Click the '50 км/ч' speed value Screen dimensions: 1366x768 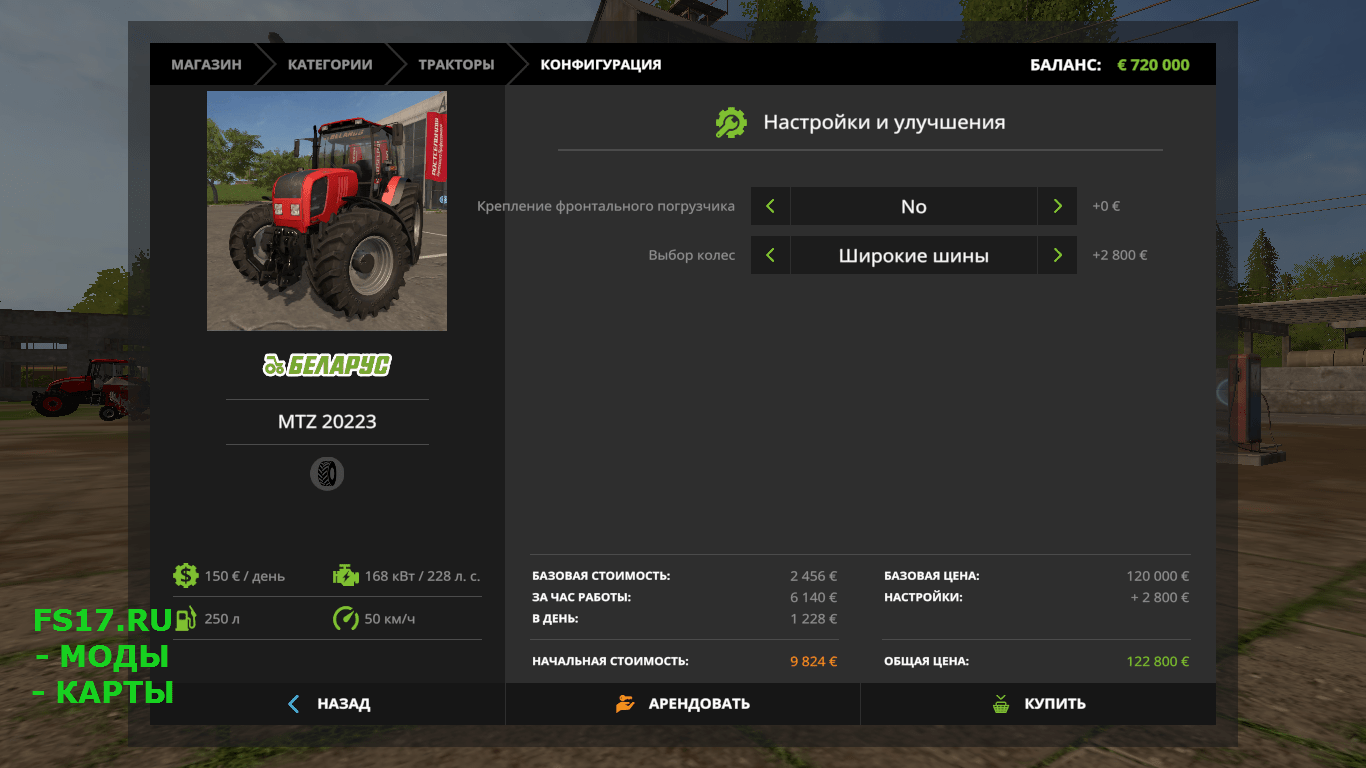coord(390,619)
